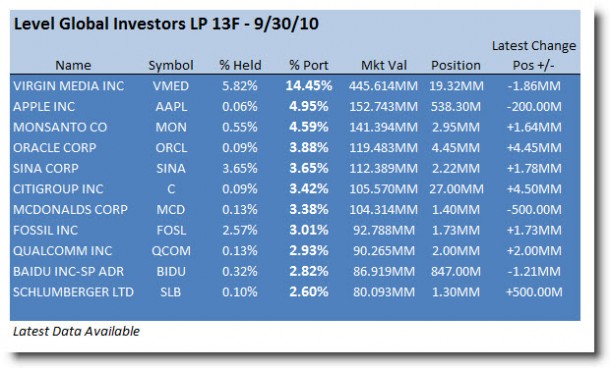Click ORACLE CORP company name

tap(54, 147)
